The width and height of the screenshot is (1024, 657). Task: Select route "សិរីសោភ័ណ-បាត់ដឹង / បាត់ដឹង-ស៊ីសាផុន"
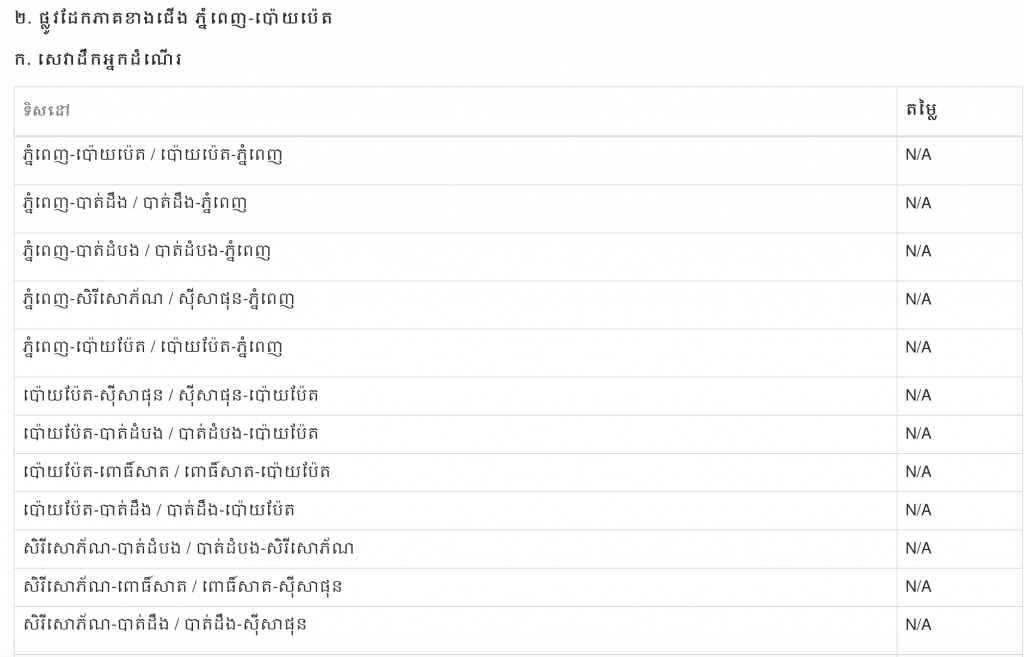click(x=165, y=624)
